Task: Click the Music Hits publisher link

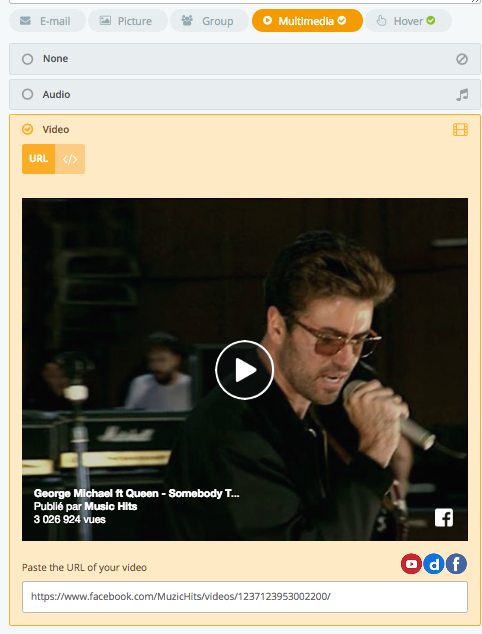Action: [111, 506]
